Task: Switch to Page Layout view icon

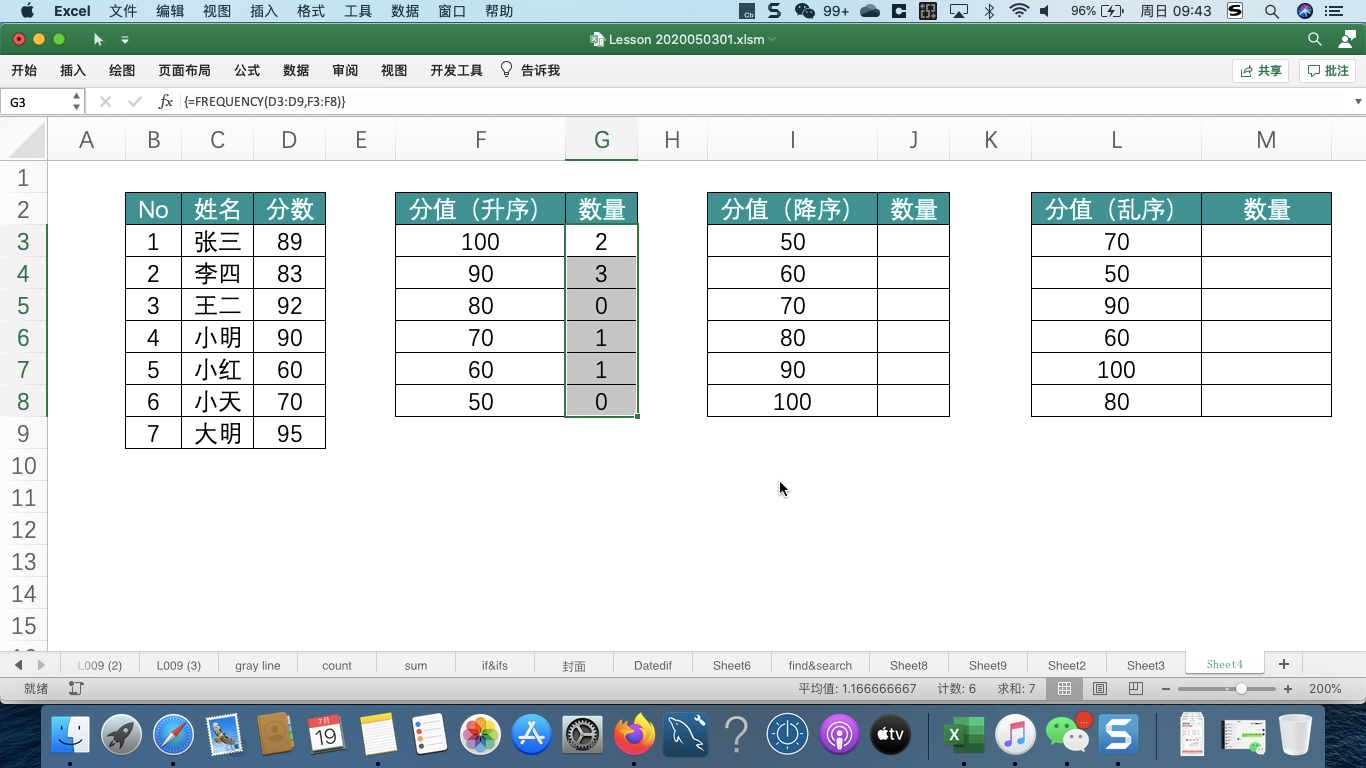Action: pyautogui.click(x=1100, y=689)
